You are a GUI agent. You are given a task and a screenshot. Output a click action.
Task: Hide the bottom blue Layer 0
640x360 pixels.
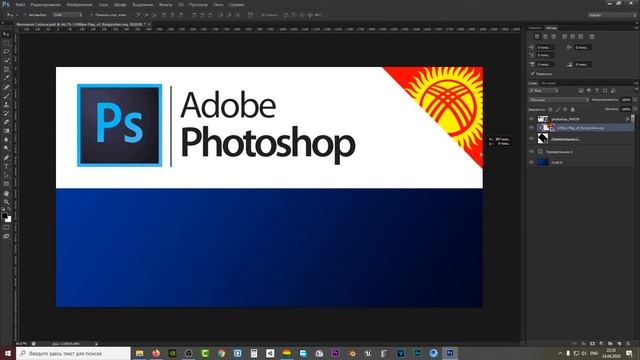531,162
